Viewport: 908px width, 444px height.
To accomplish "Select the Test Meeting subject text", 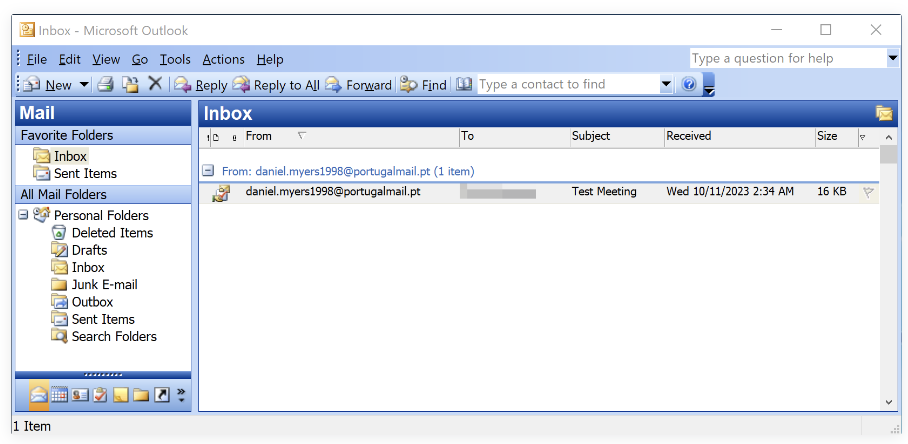I will [x=604, y=192].
